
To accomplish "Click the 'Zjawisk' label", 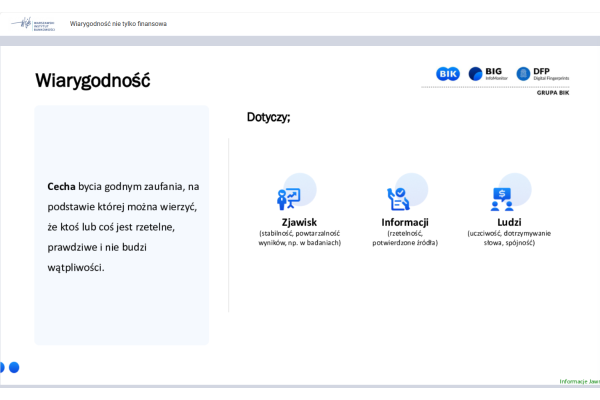I will [x=299, y=222].
